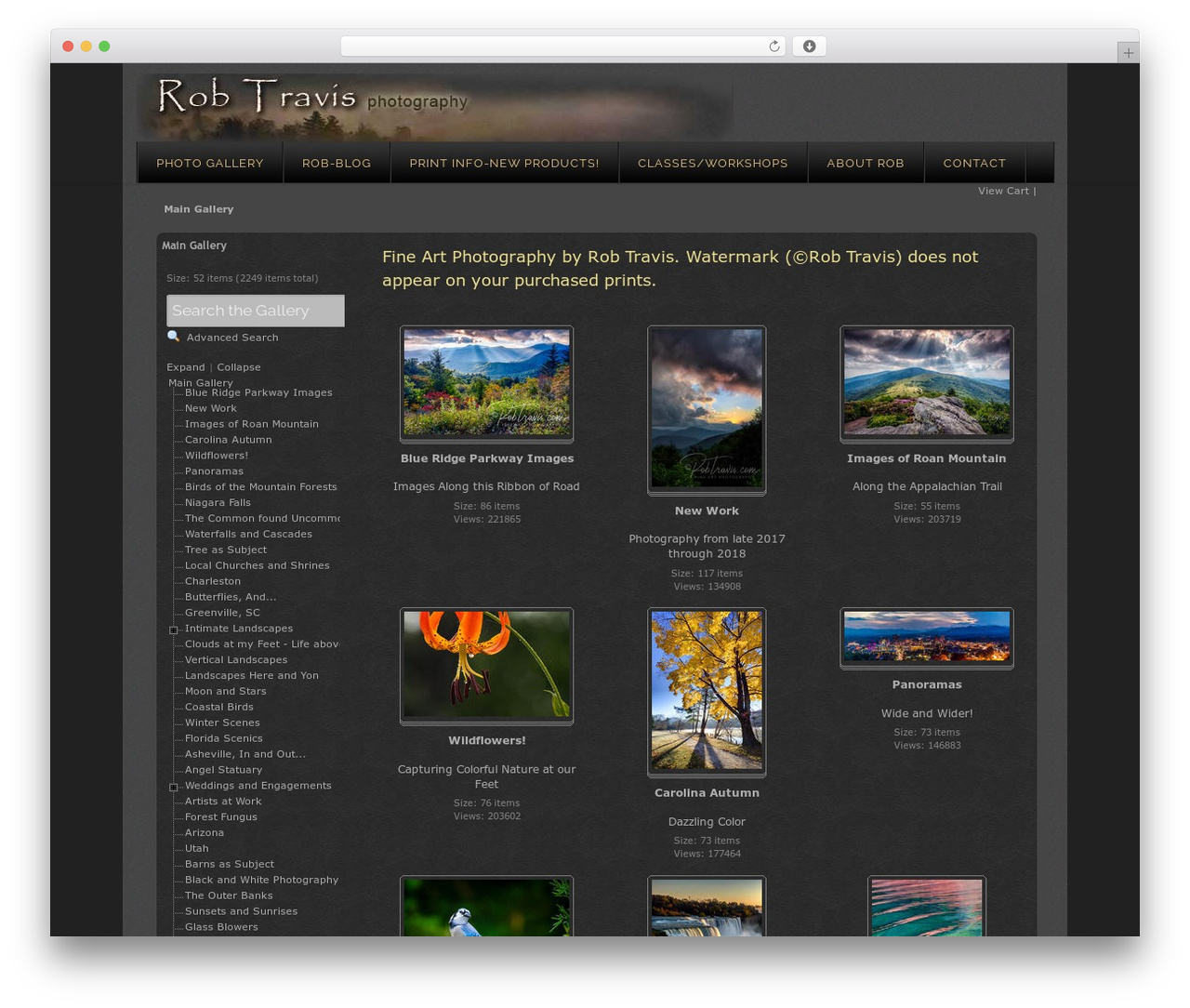Open the Blue Ridge Parkway Images thumbnail

486,382
